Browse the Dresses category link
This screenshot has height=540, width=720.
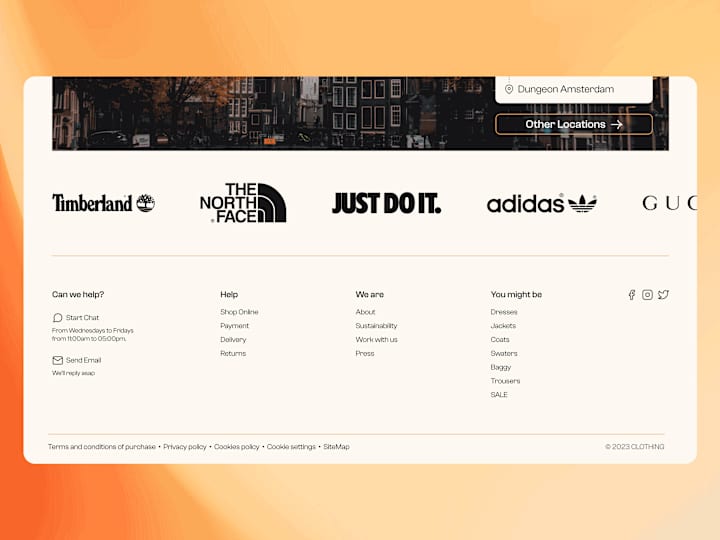504,312
